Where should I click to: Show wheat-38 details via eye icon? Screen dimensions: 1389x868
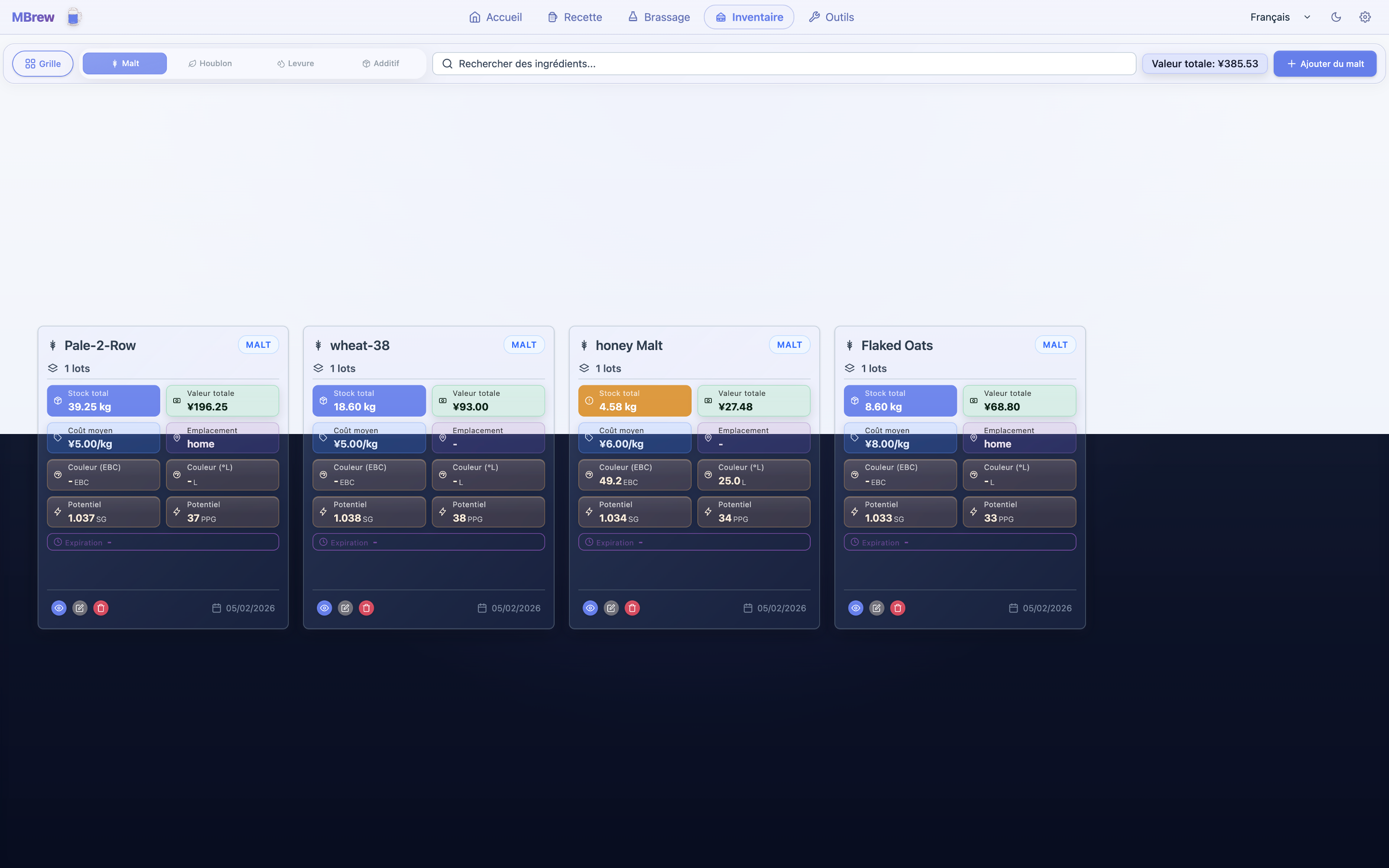tap(324, 608)
